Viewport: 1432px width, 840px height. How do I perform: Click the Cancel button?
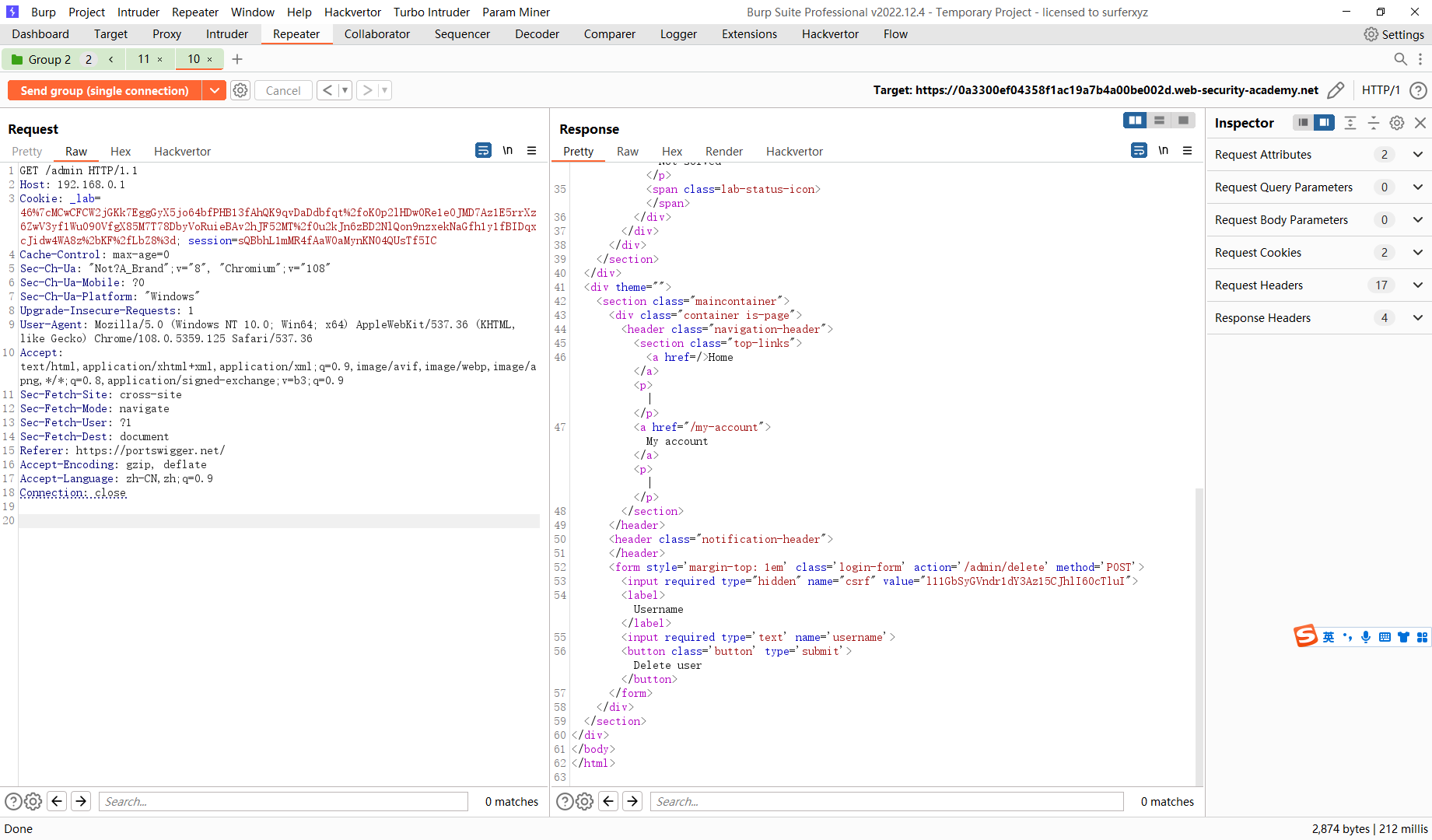[283, 90]
